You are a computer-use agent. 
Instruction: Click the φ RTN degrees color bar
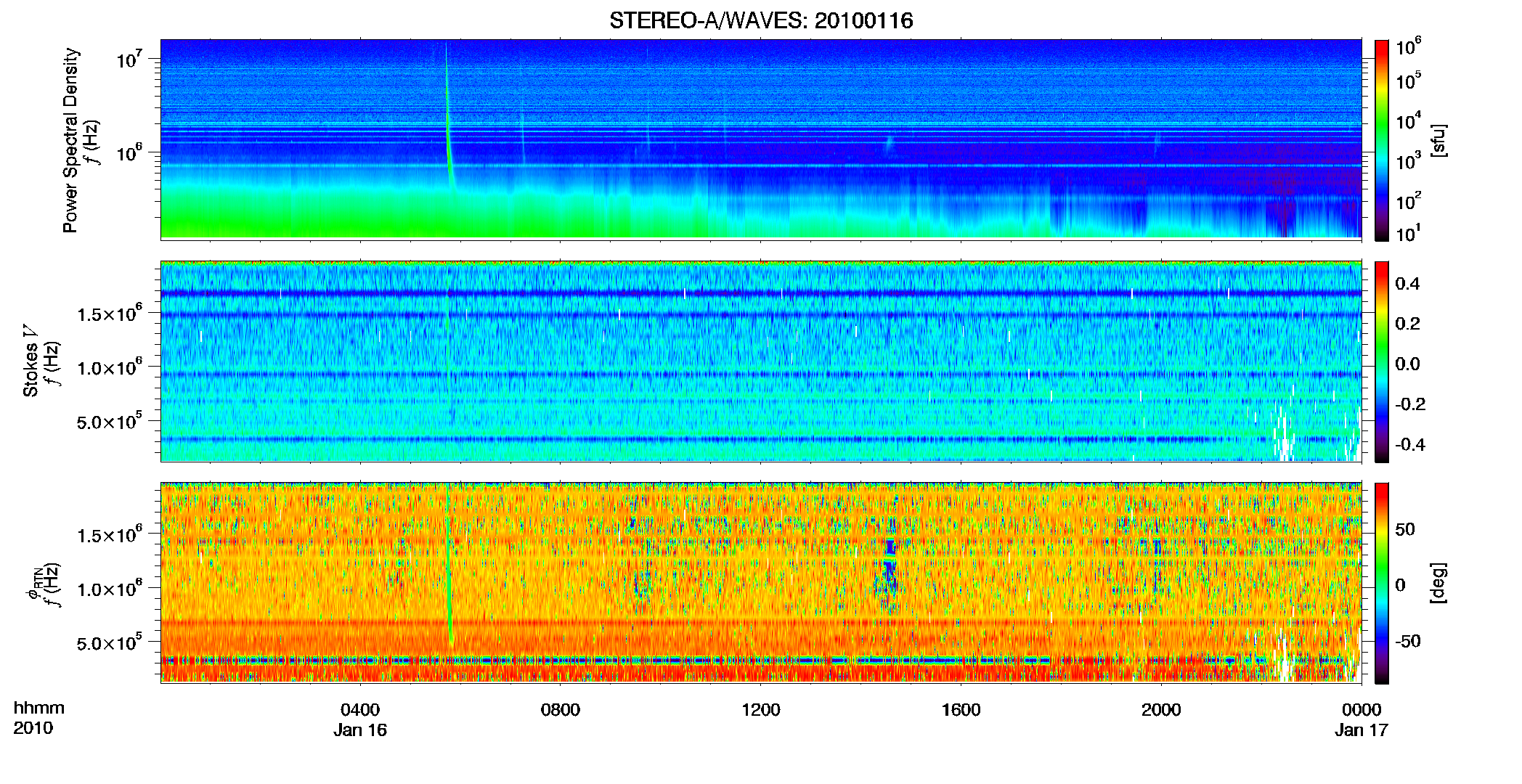pyautogui.click(x=1382, y=583)
